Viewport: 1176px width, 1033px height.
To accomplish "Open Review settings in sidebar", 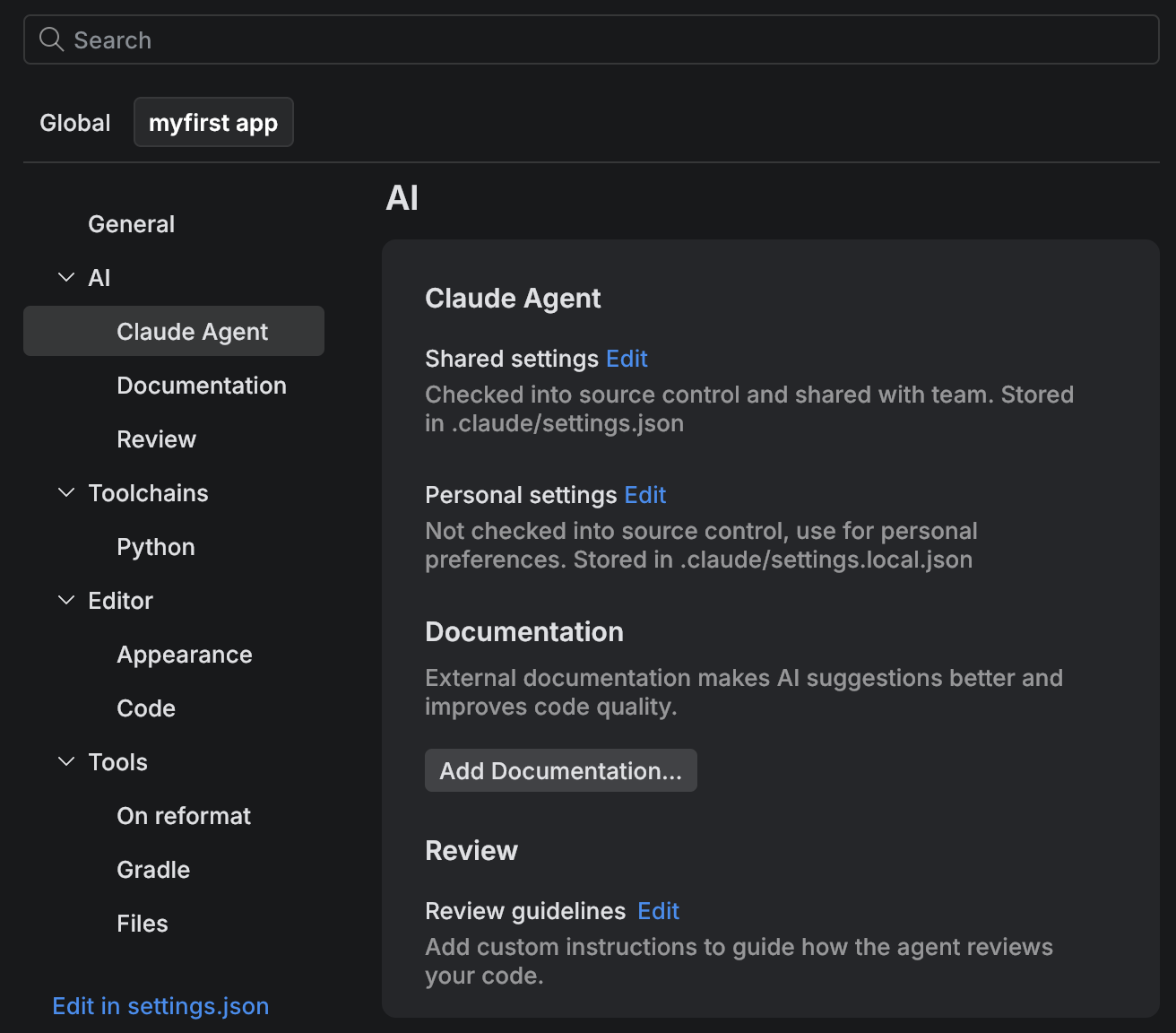I will (x=156, y=438).
